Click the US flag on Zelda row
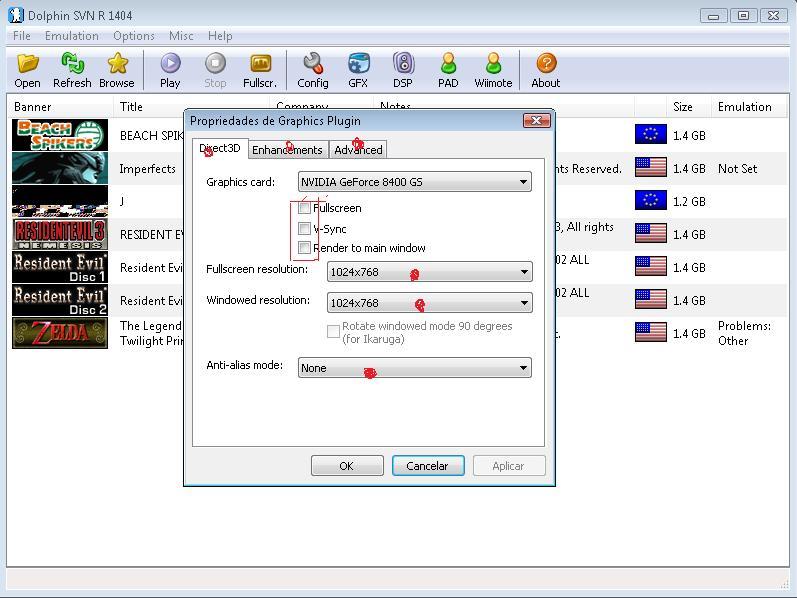Screen dimensions: 797x598 click(x=651, y=333)
